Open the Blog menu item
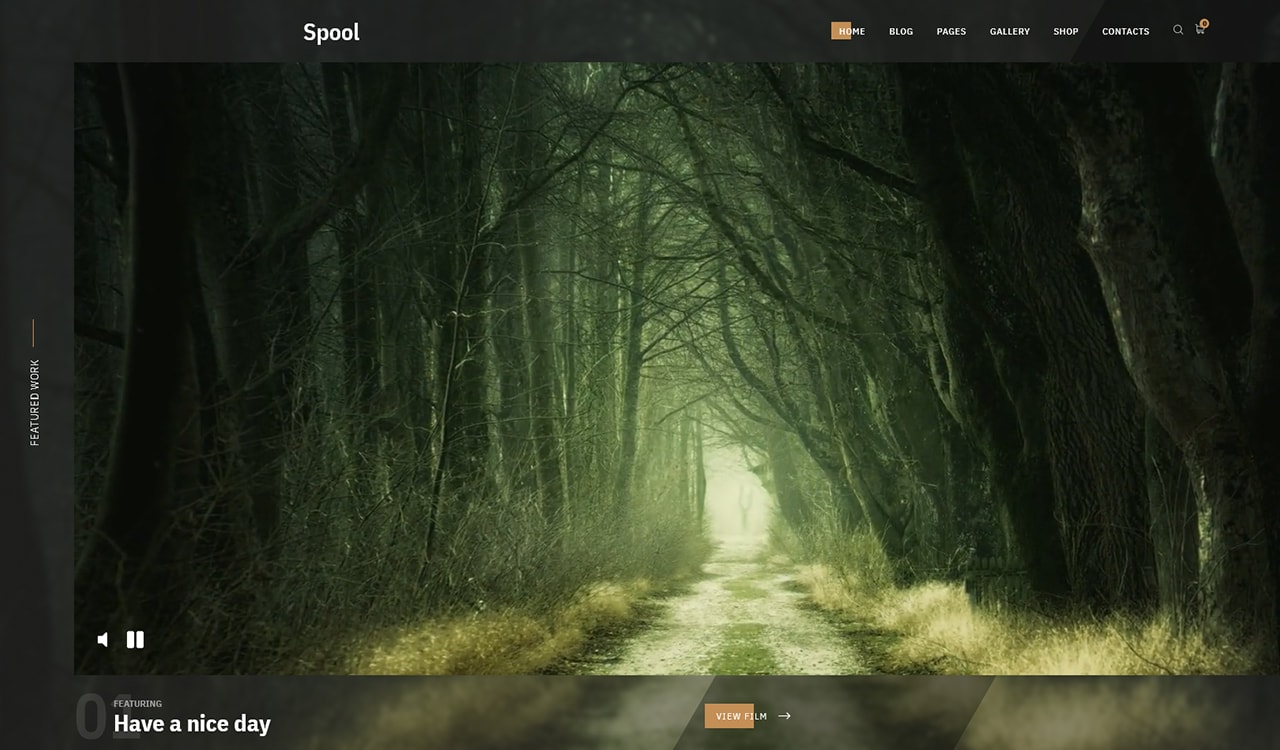Screen dimensions: 1280x750 [901, 31]
